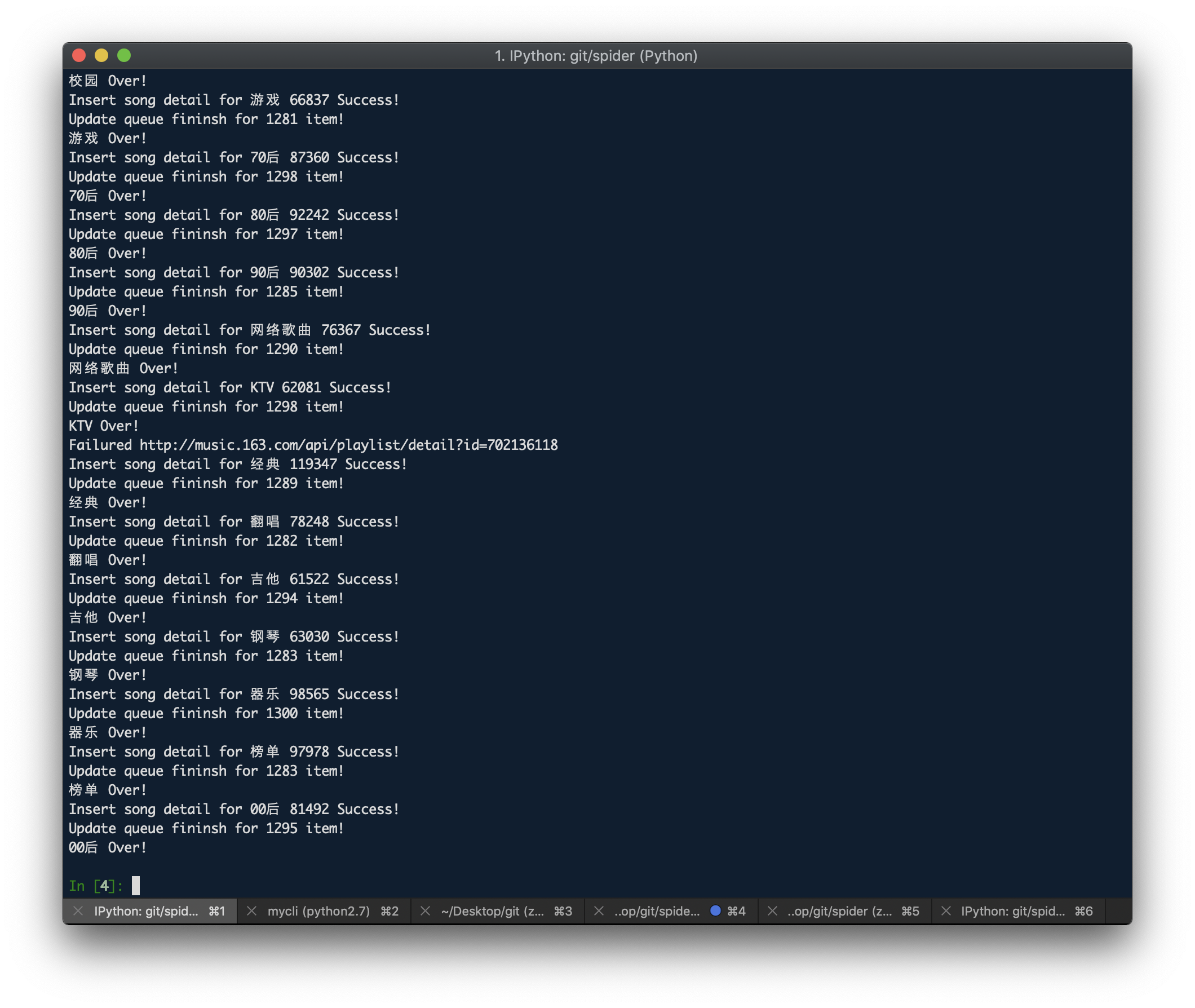Viewport: 1195px width, 1008px height.
Task: Close the ⌘4 spider tab
Action: pyautogui.click(x=599, y=911)
